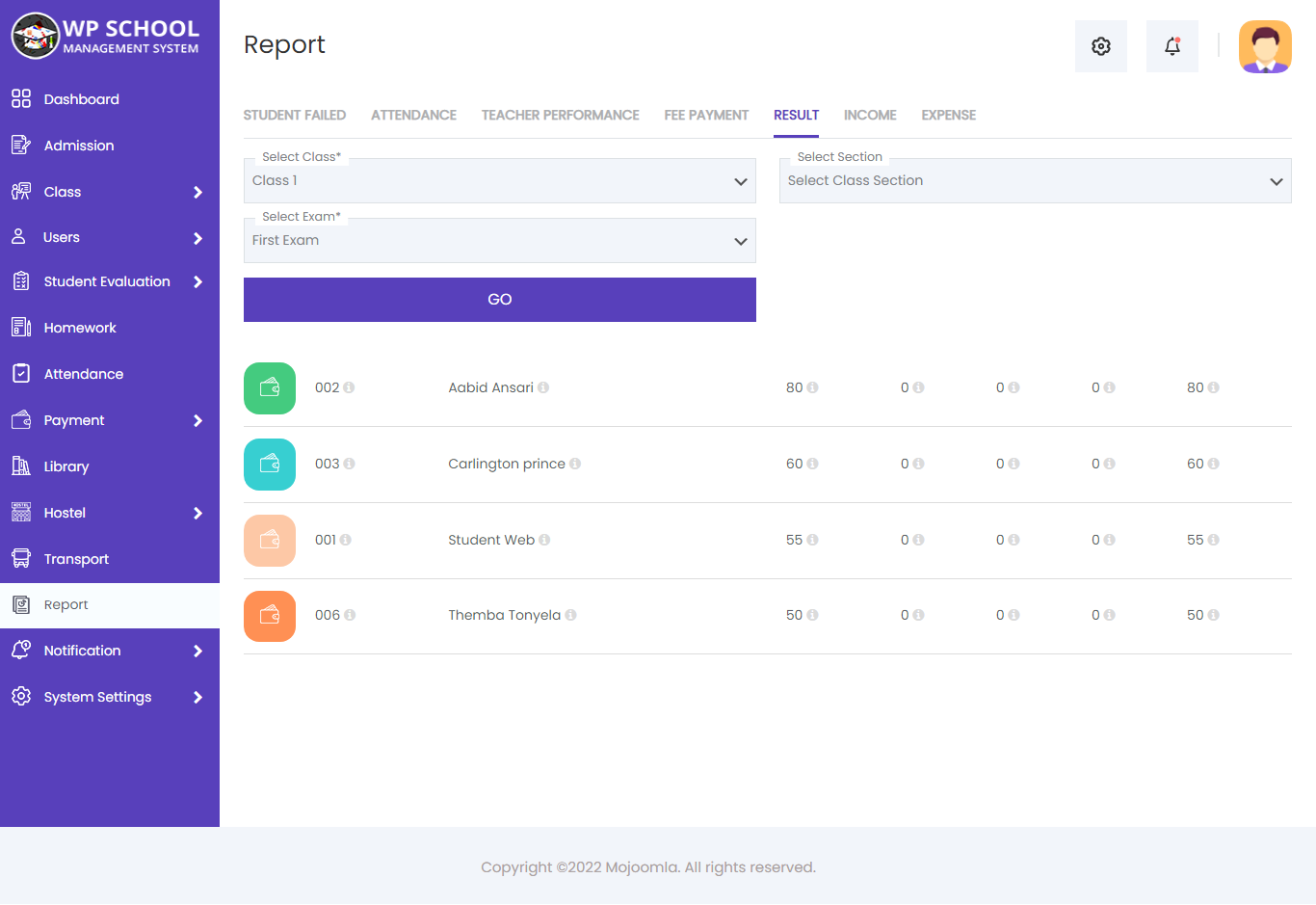Click the info icon next to roll number 002

click(349, 387)
